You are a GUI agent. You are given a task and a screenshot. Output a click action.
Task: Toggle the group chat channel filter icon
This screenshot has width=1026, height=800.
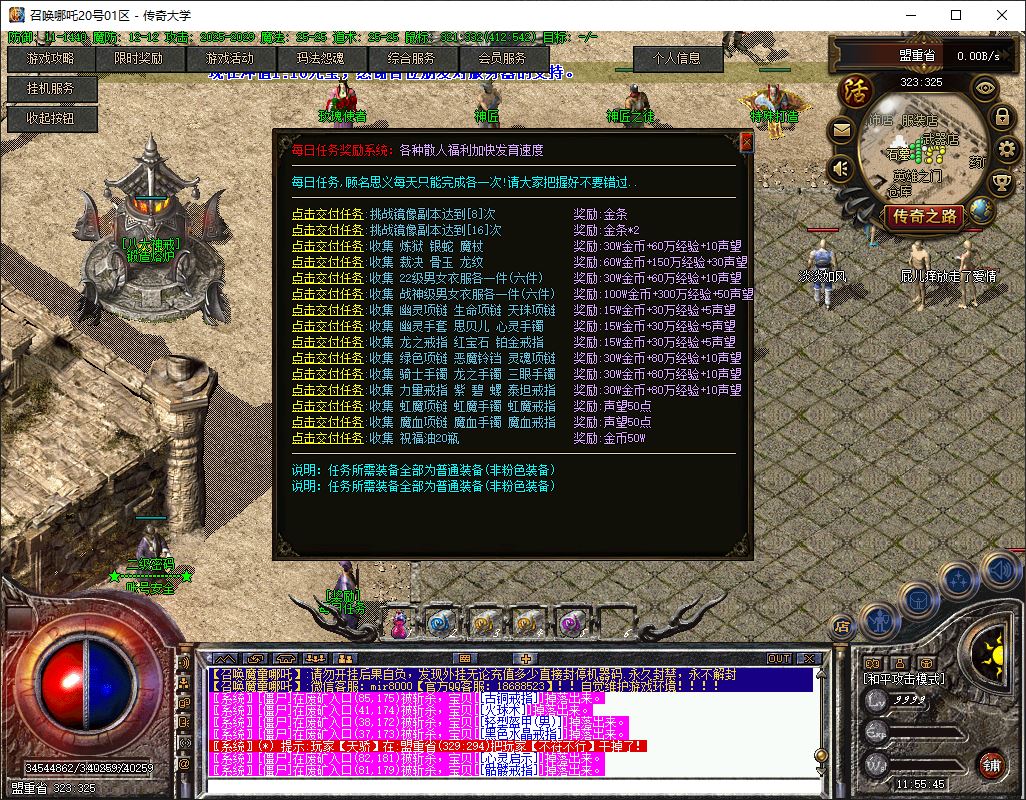coord(185,682)
